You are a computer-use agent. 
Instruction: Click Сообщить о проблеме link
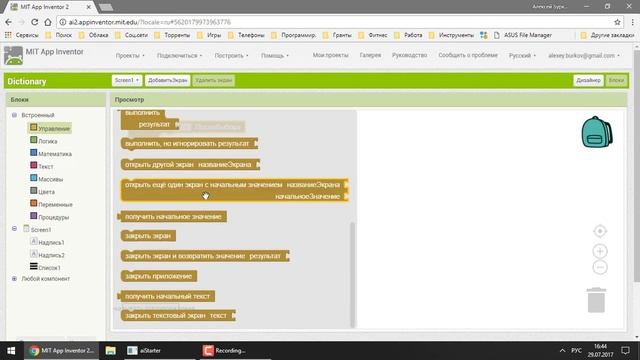coord(468,55)
